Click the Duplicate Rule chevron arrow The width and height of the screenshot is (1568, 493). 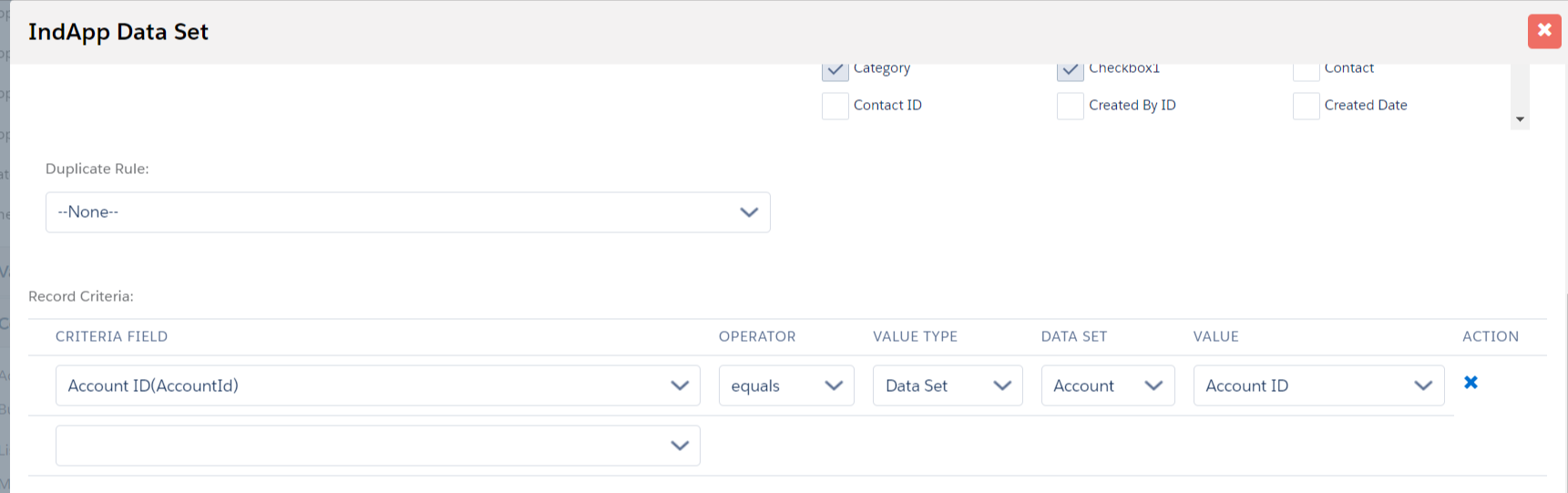749,212
